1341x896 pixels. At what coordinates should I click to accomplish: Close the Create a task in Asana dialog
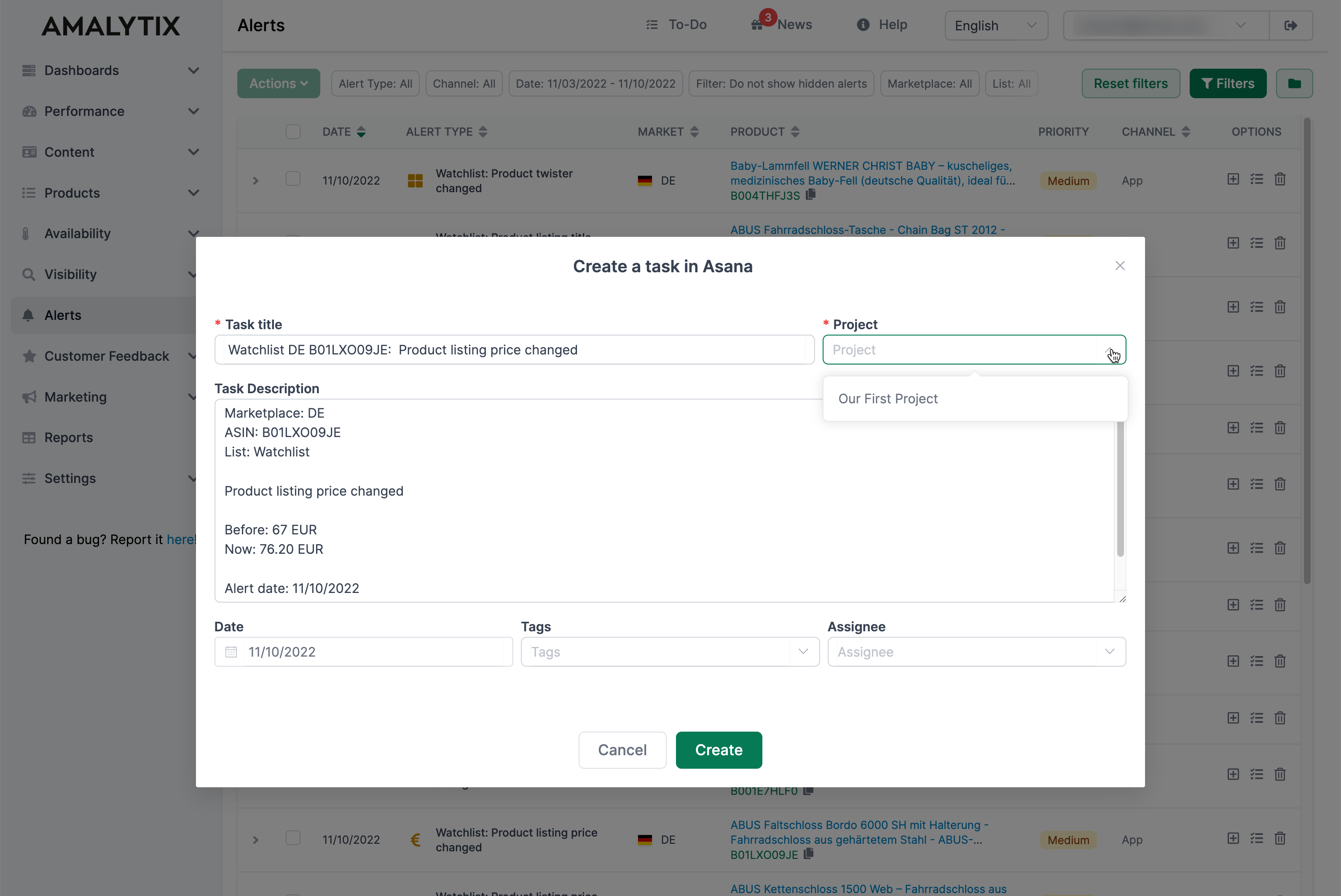(1119, 266)
